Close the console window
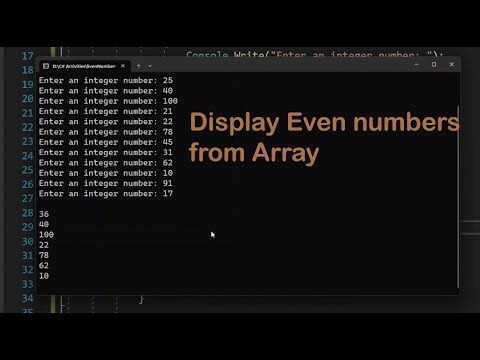Image resolution: width=480 pixels, height=360 pixels. [451, 65]
